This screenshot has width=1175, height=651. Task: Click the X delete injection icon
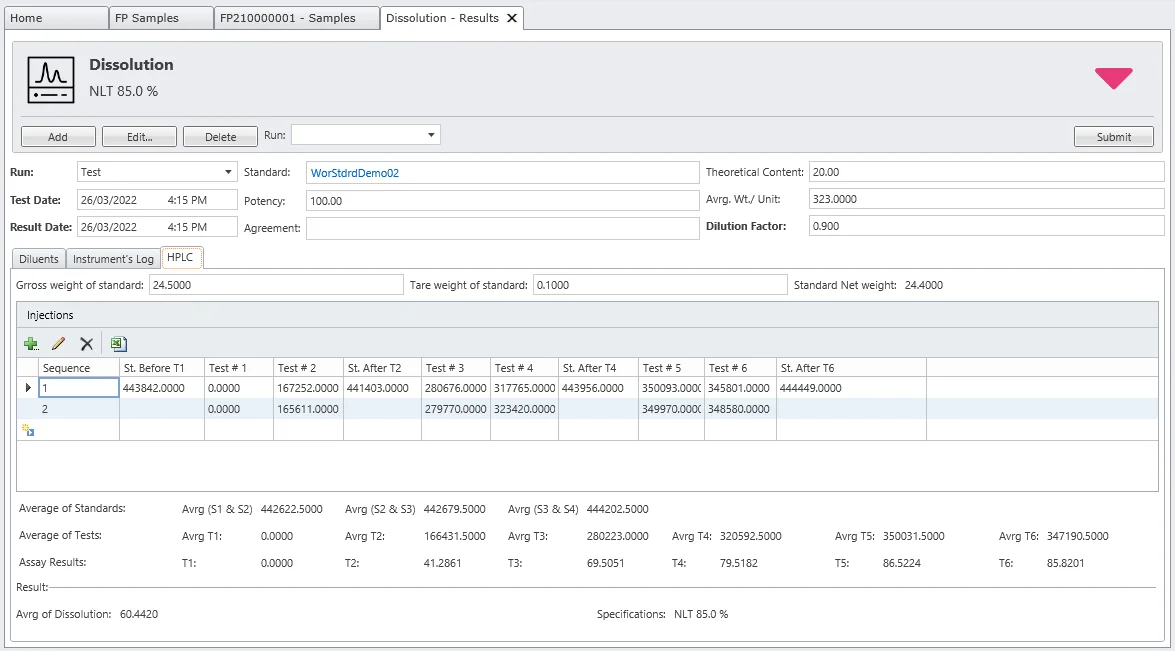click(x=86, y=344)
